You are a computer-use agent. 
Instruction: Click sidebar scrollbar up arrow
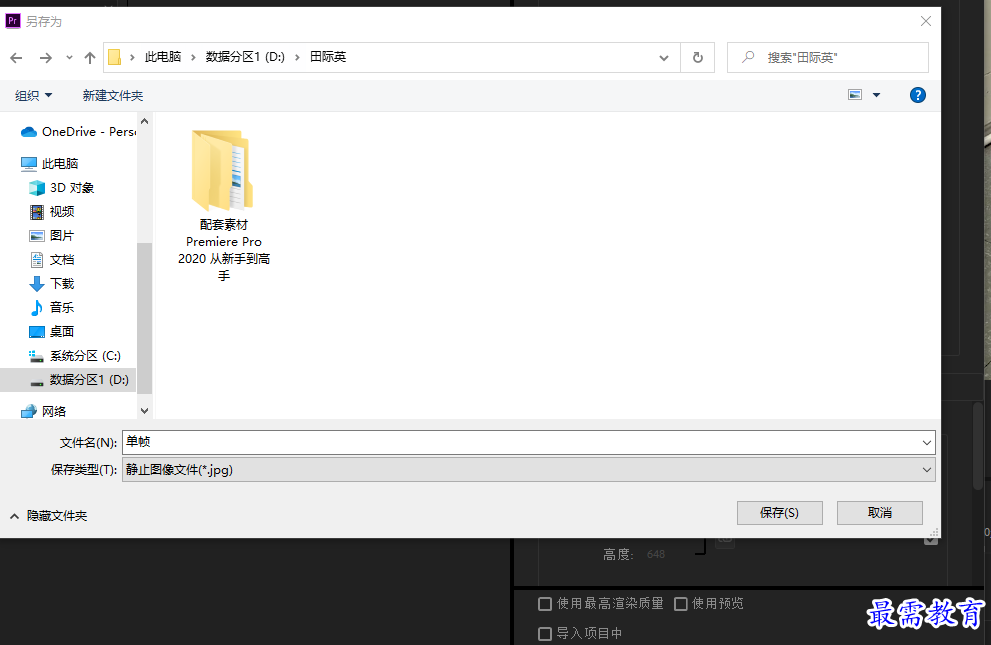144,121
